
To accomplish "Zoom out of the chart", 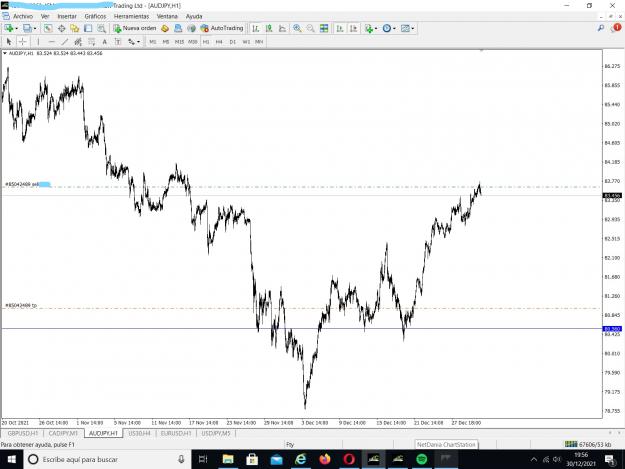I will (x=311, y=28).
